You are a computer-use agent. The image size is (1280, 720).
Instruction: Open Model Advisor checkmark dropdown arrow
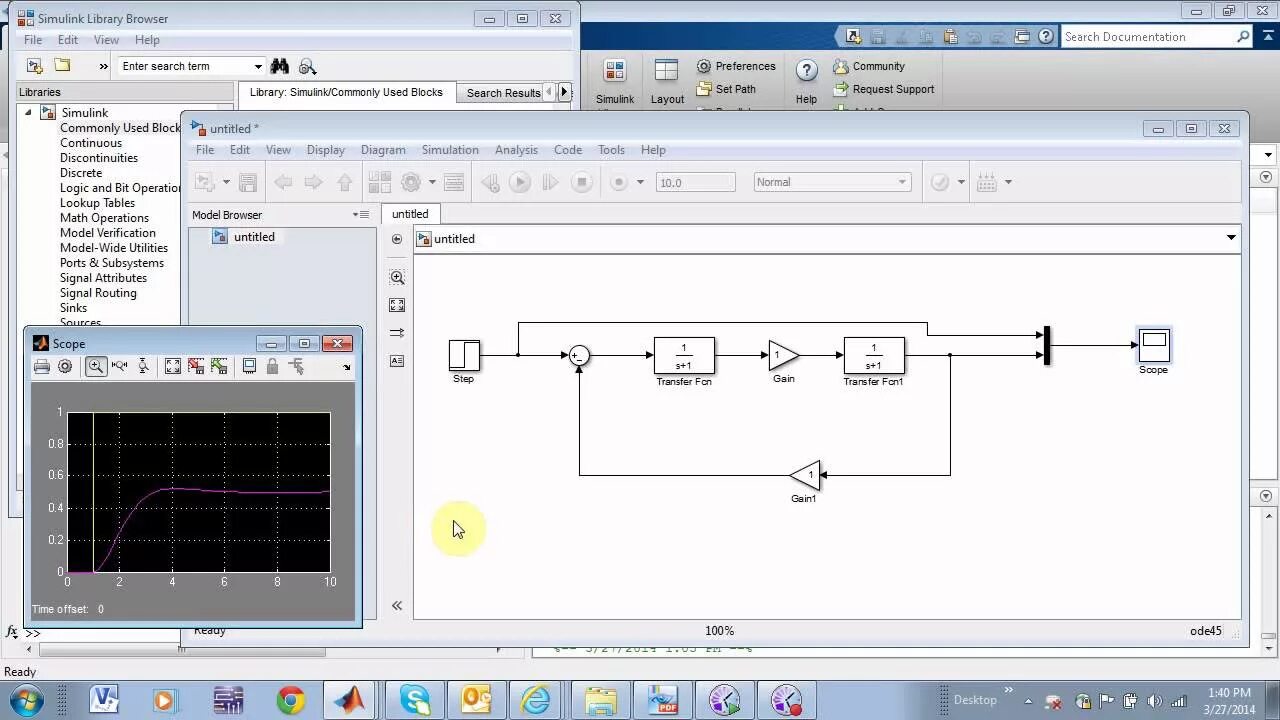[x=961, y=182]
